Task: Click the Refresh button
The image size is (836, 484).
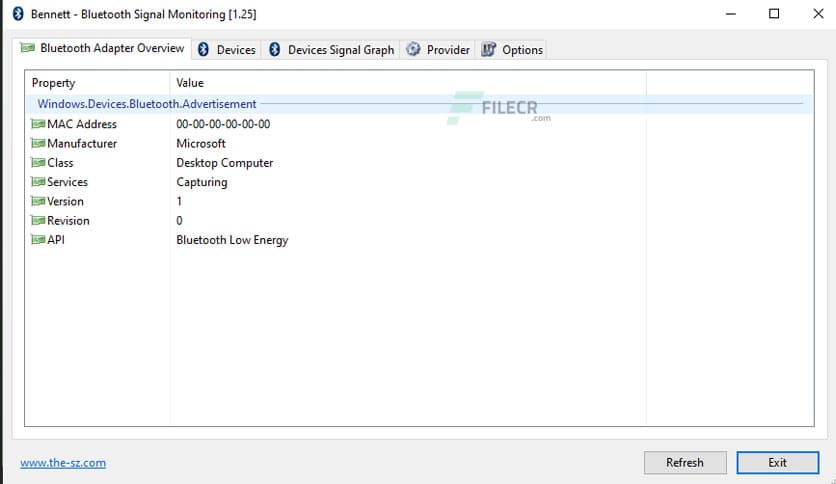Action: pyautogui.click(x=685, y=463)
